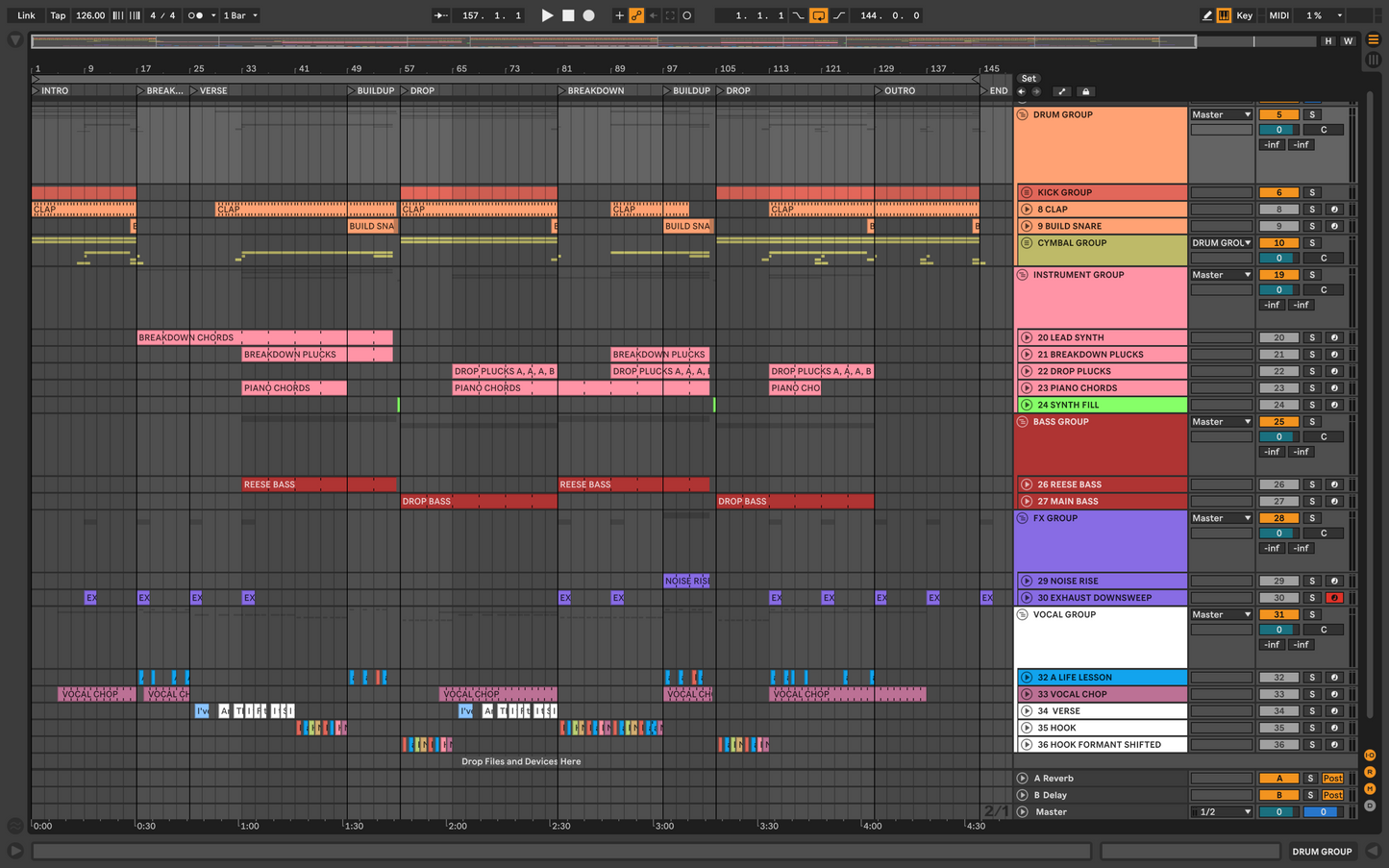Toggle the arrangement Loop switch
1389x868 pixels.
[x=818, y=15]
